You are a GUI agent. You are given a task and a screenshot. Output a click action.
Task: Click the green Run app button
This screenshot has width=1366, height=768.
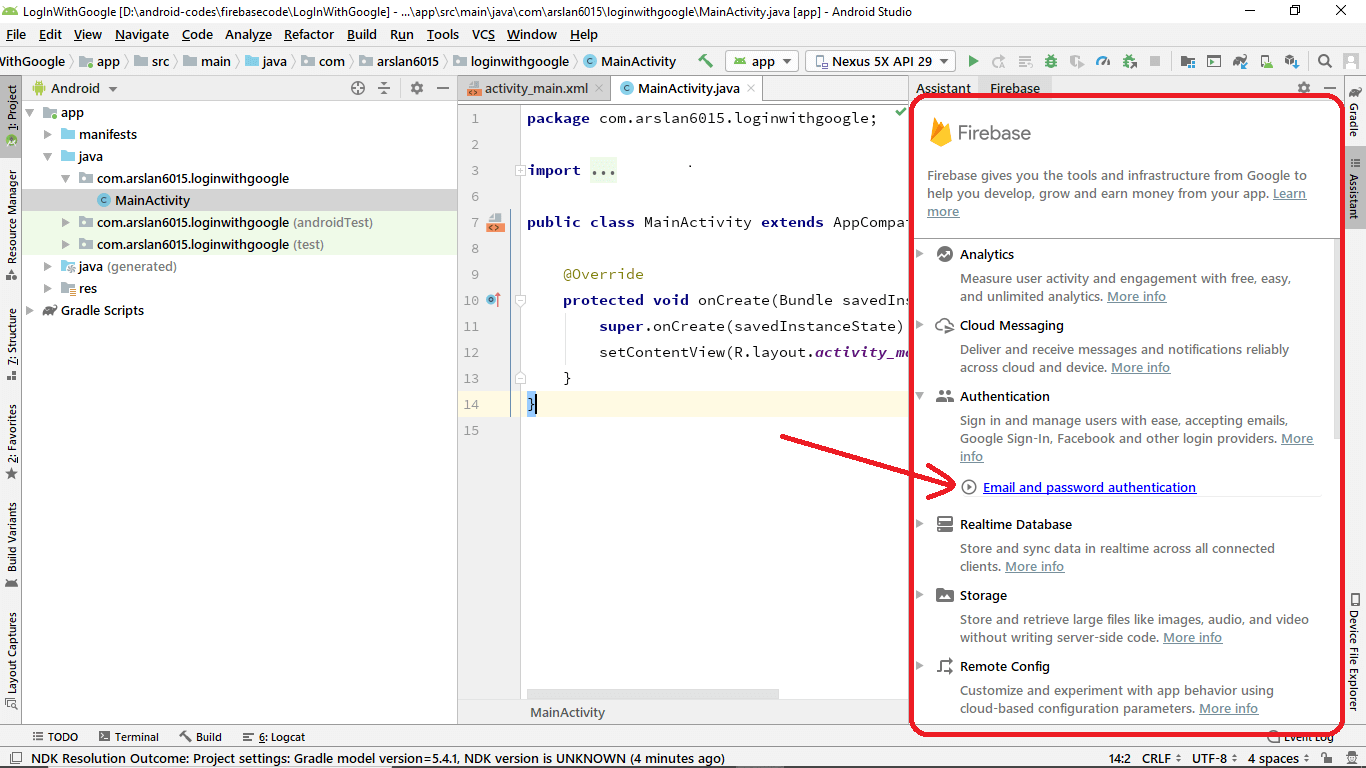pos(973,61)
